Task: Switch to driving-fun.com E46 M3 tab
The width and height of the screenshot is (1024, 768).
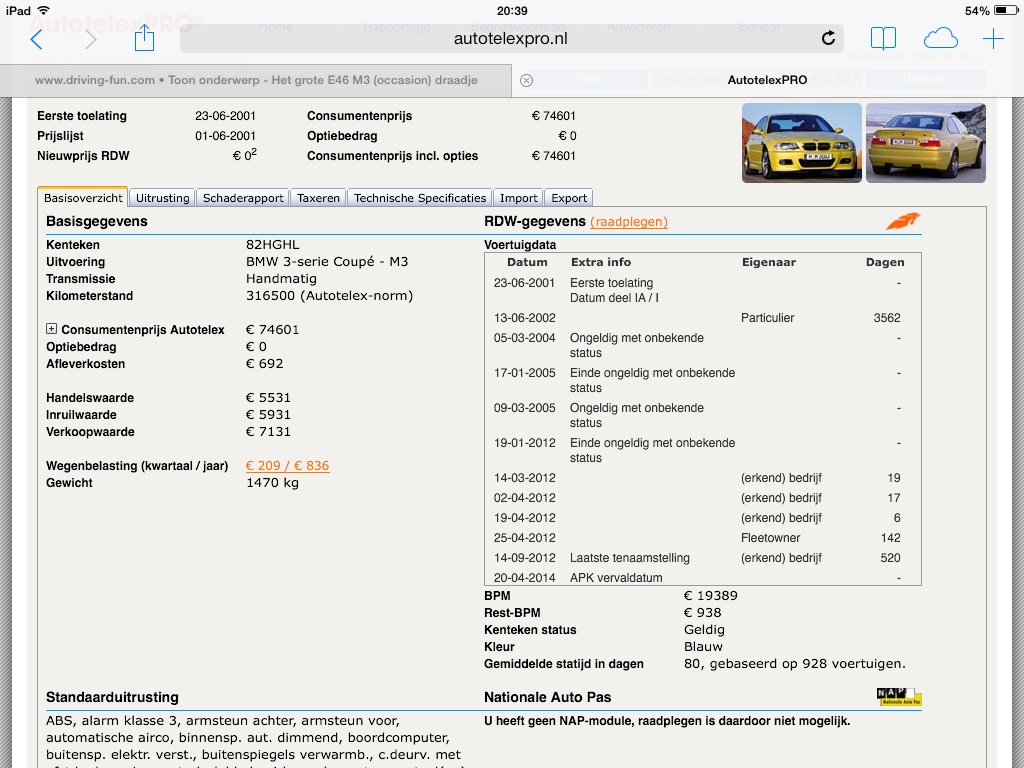Action: click(x=256, y=80)
